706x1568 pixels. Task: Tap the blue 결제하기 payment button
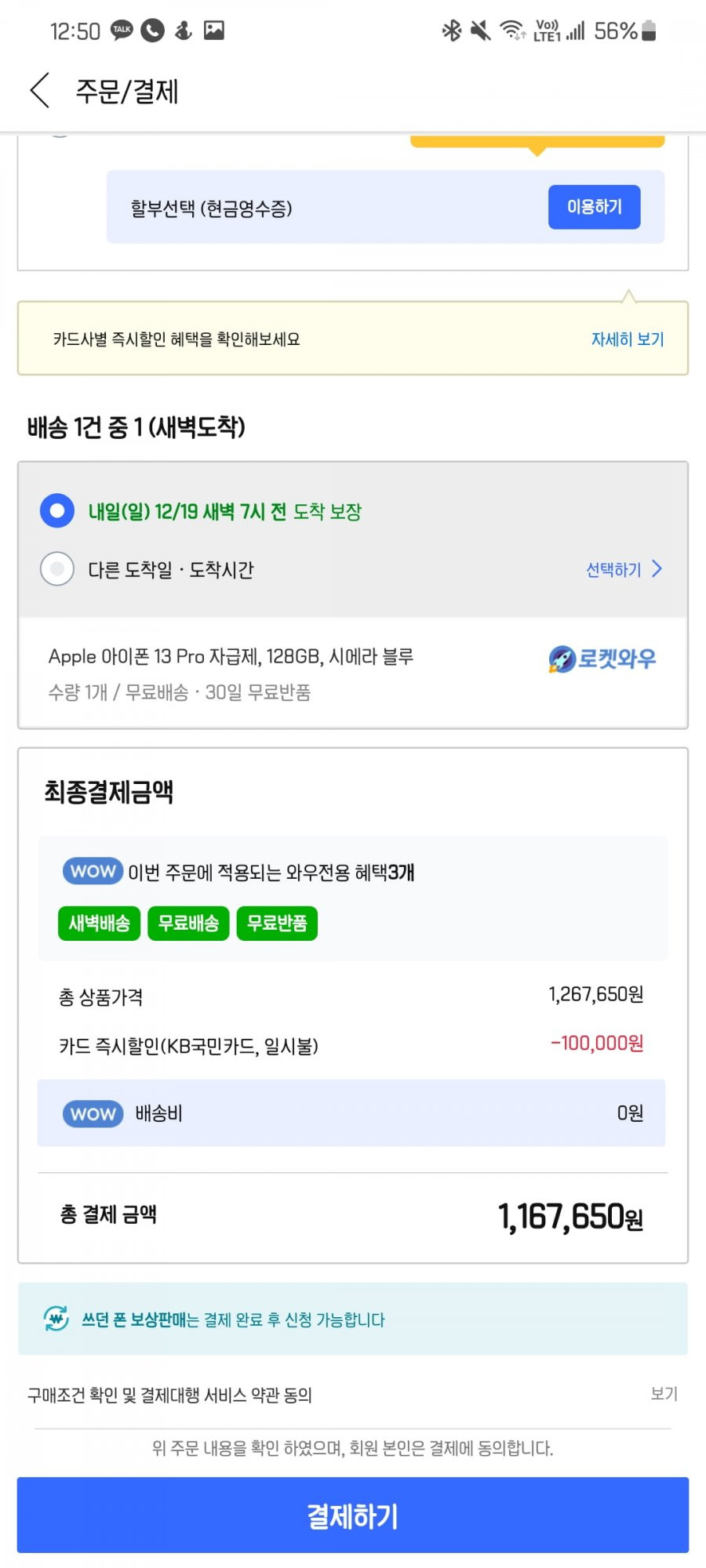point(353,1515)
